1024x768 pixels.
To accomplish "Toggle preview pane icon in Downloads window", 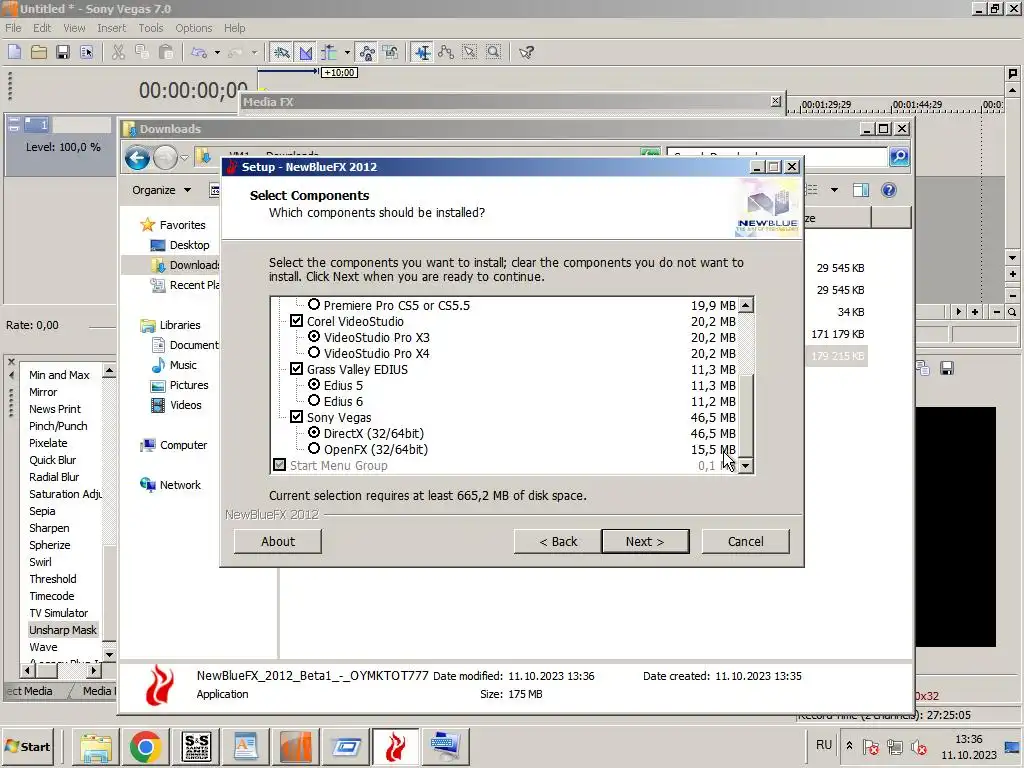I will point(861,190).
